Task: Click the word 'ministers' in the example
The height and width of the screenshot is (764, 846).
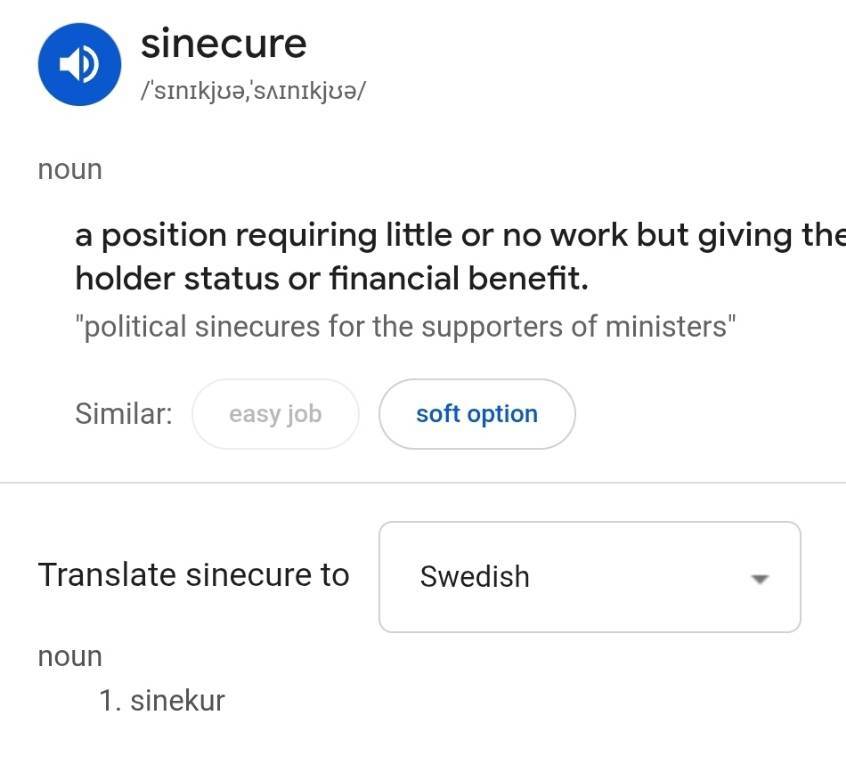Action: pyautogui.click(x=666, y=327)
